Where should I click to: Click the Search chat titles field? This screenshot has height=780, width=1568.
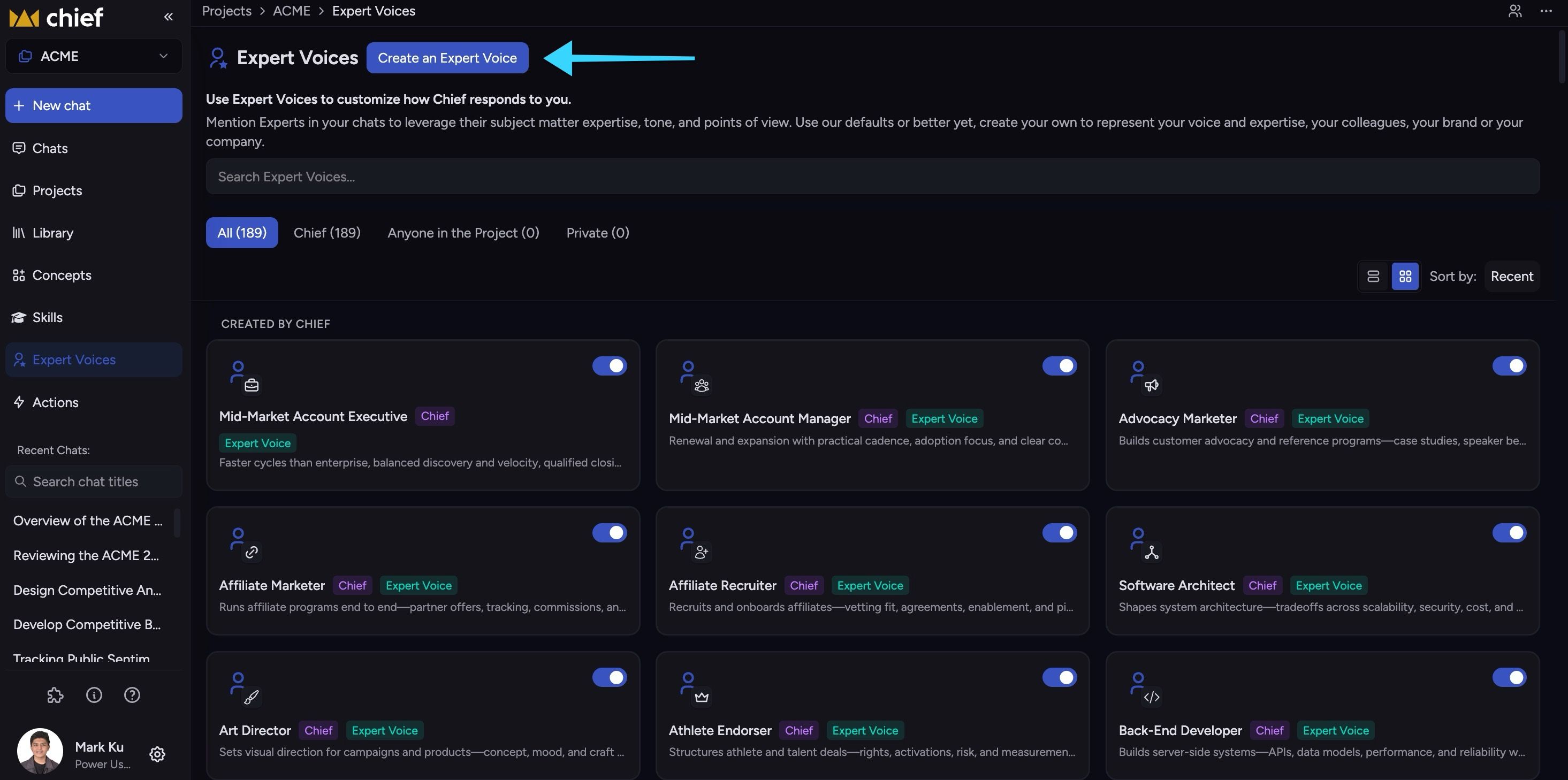[94, 481]
